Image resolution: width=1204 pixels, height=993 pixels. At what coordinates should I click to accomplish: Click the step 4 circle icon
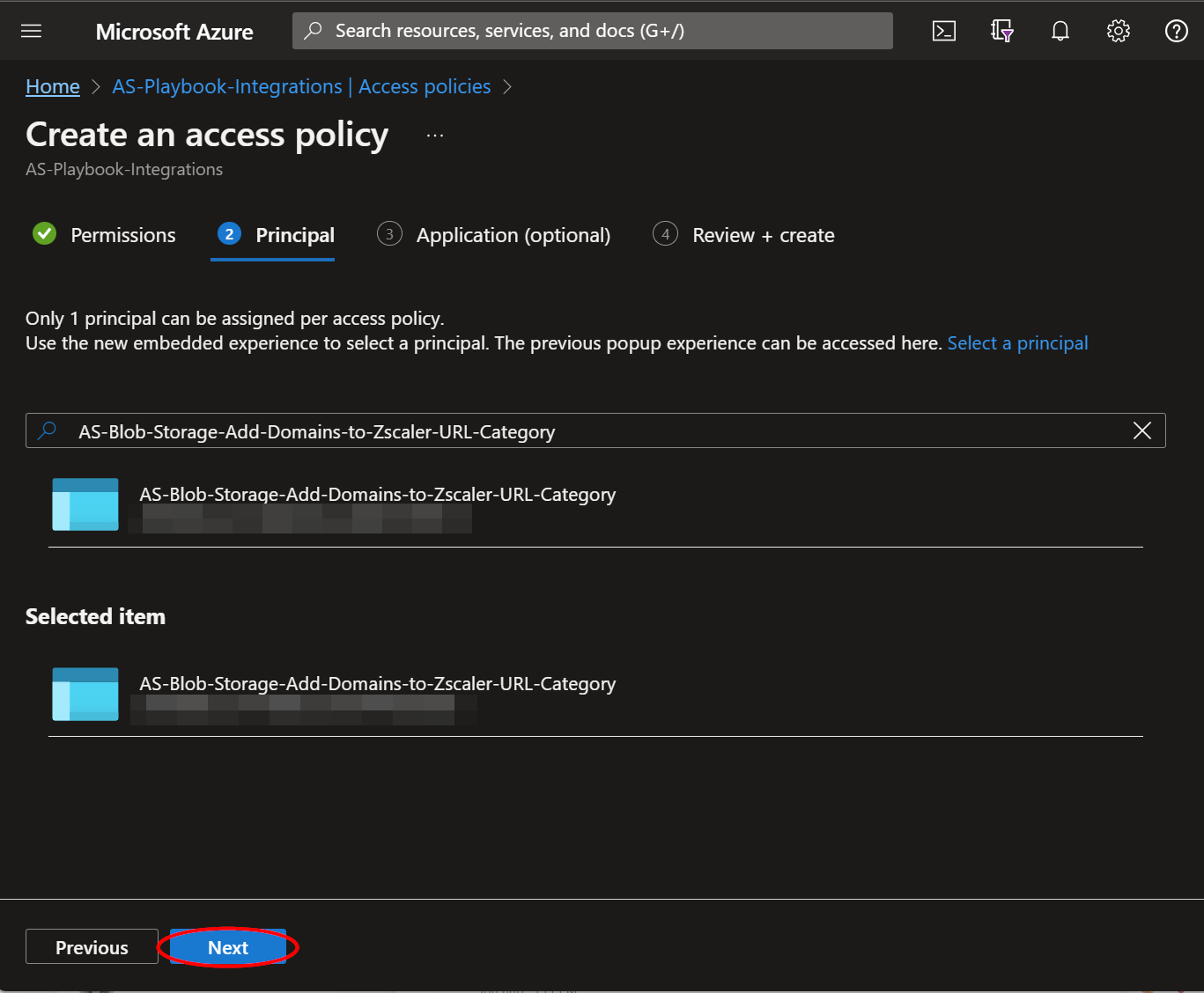pos(665,233)
